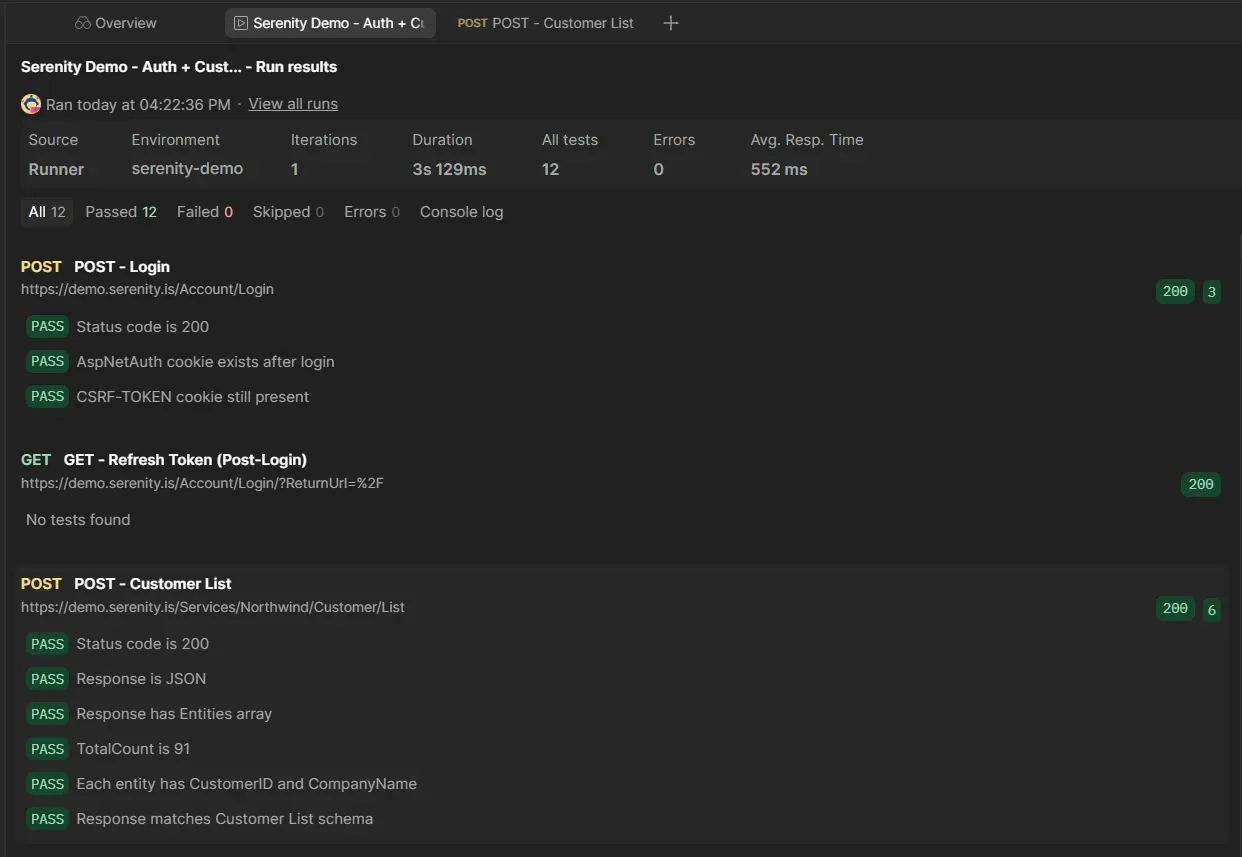Image resolution: width=1242 pixels, height=857 pixels.
Task: Click the Overview tab icon
Action: pyautogui.click(x=84, y=23)
